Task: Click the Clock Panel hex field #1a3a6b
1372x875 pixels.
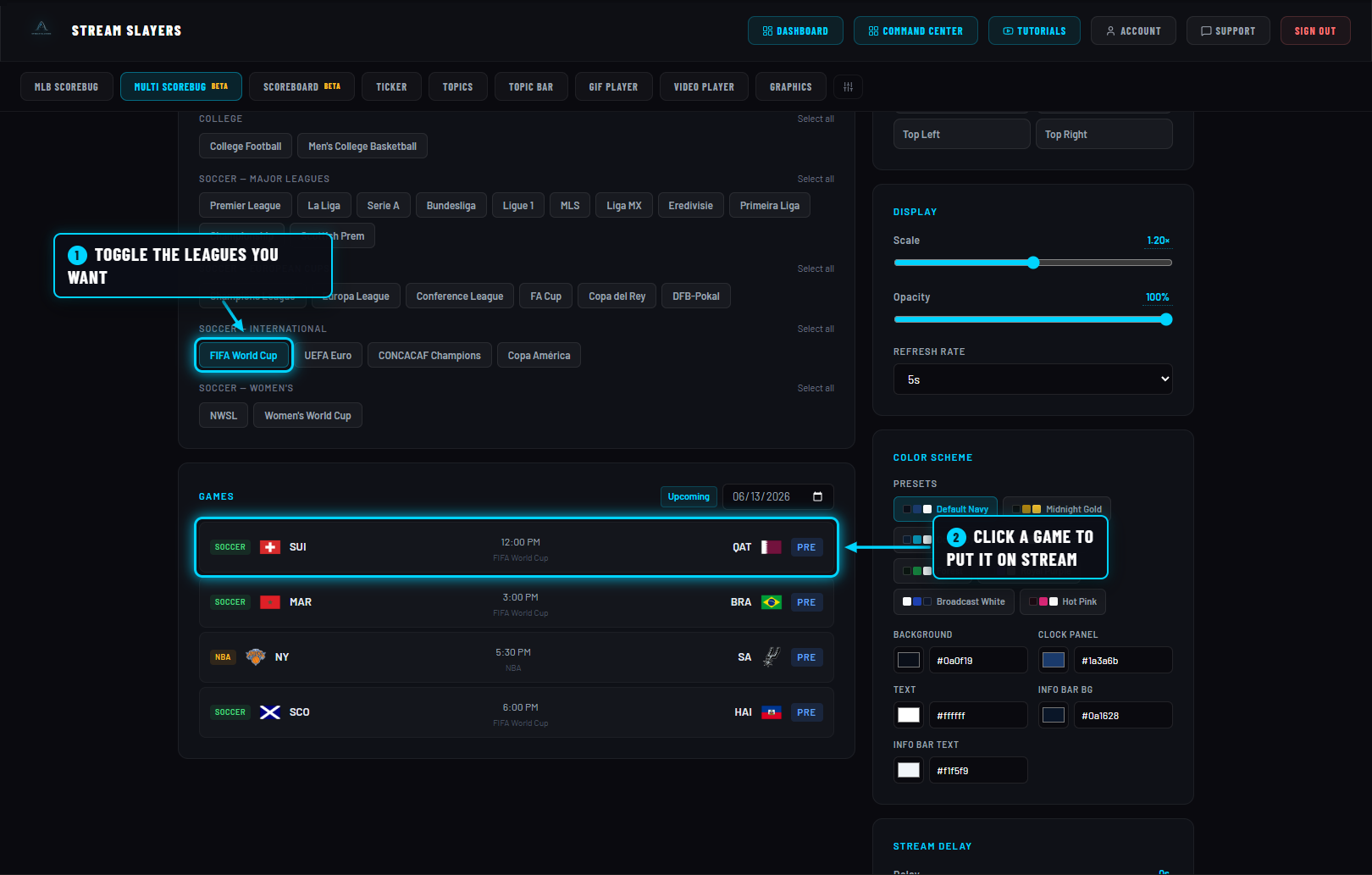Action: point(1123,660)
